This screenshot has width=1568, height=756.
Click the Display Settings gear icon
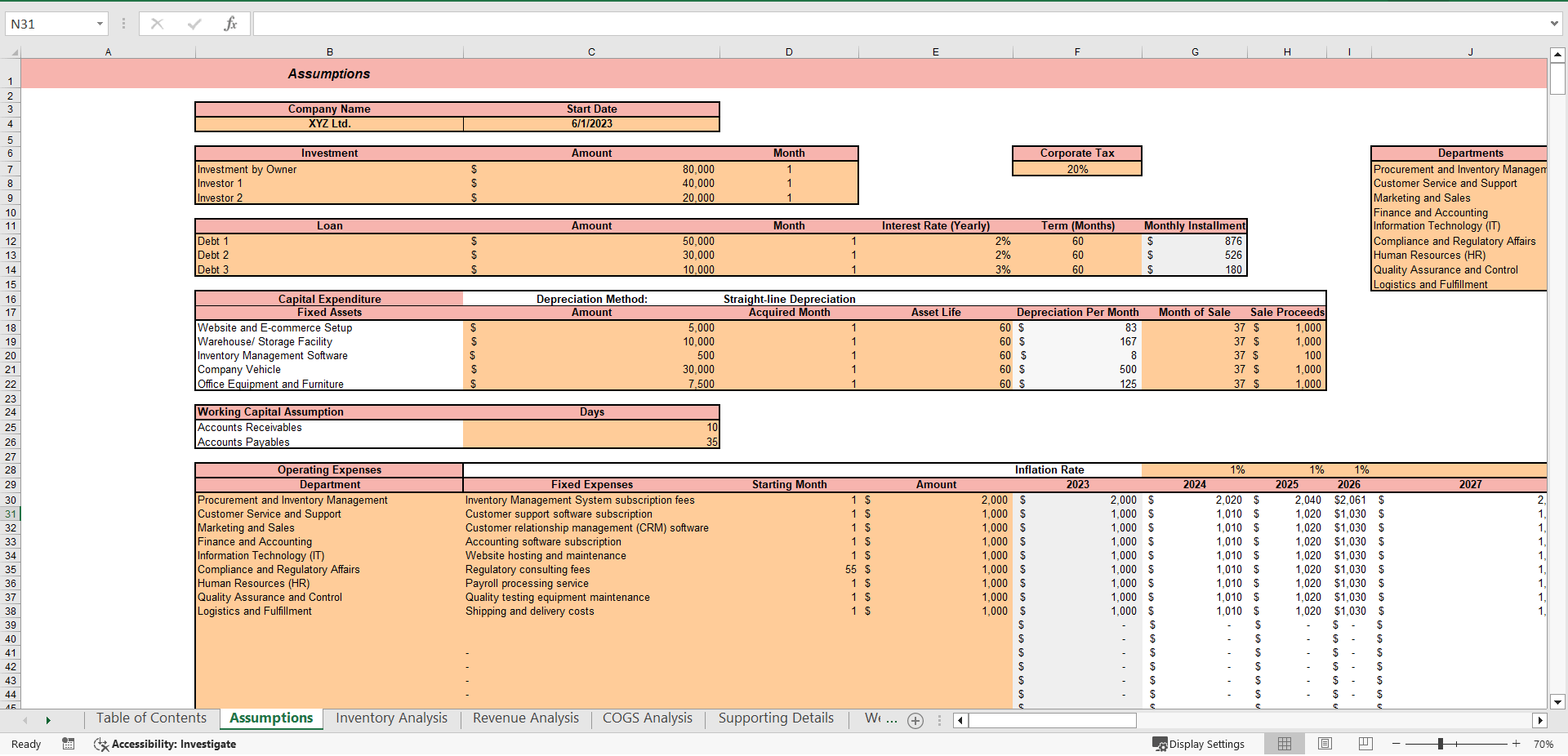click(1160, 744)
